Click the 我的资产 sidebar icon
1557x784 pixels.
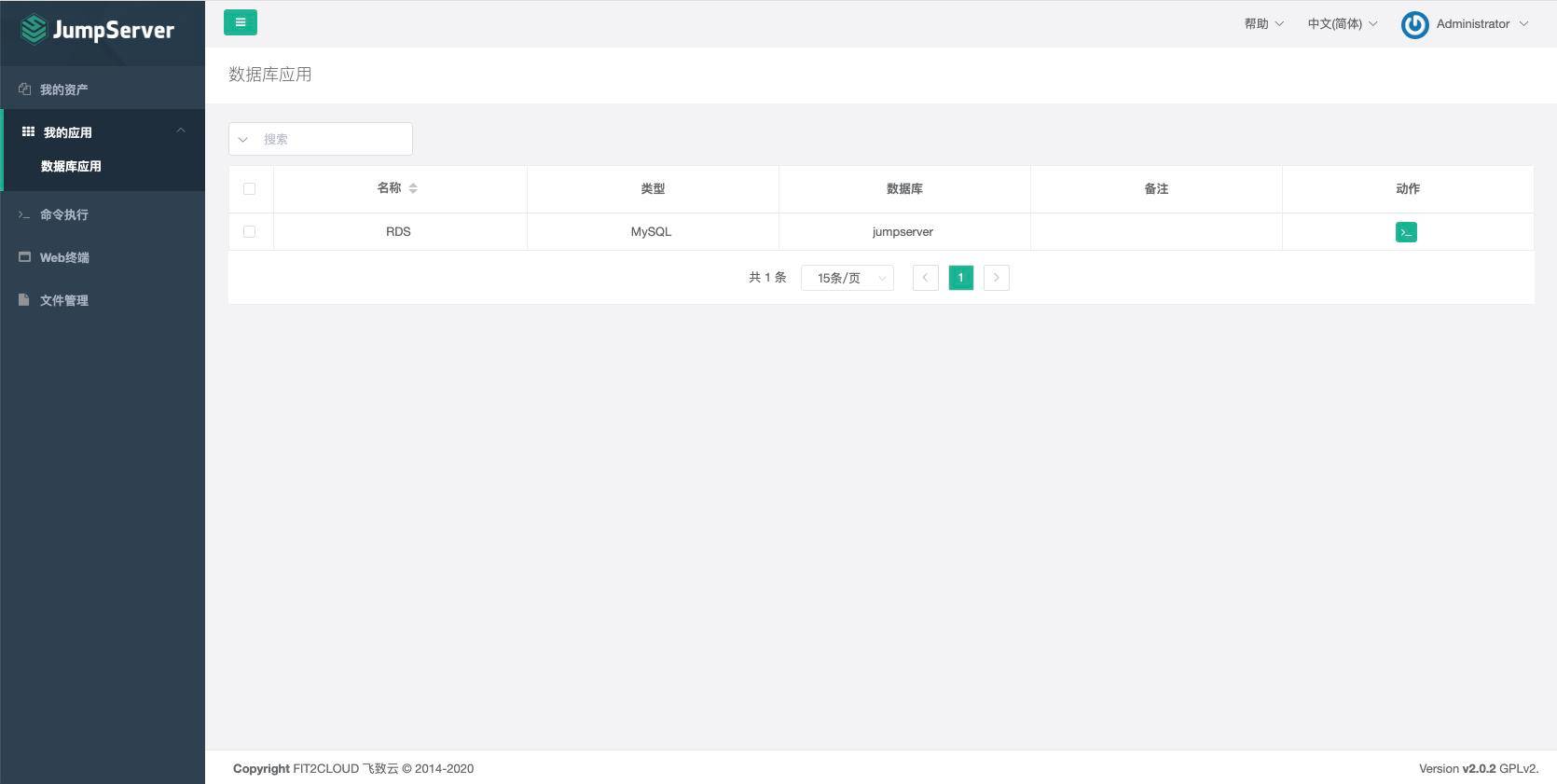pyautogui.click(x=25, y=89)
